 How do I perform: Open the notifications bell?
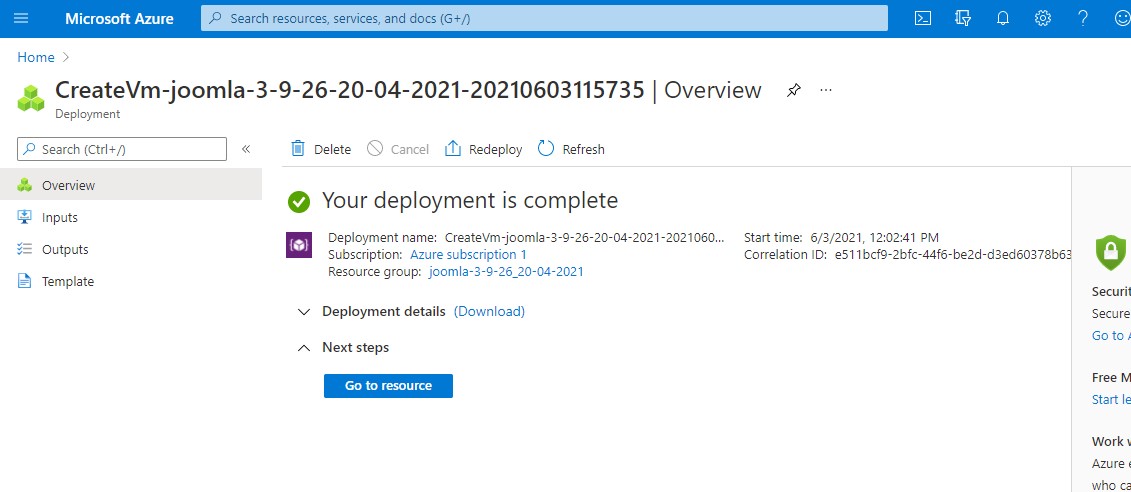point(1003,19)
